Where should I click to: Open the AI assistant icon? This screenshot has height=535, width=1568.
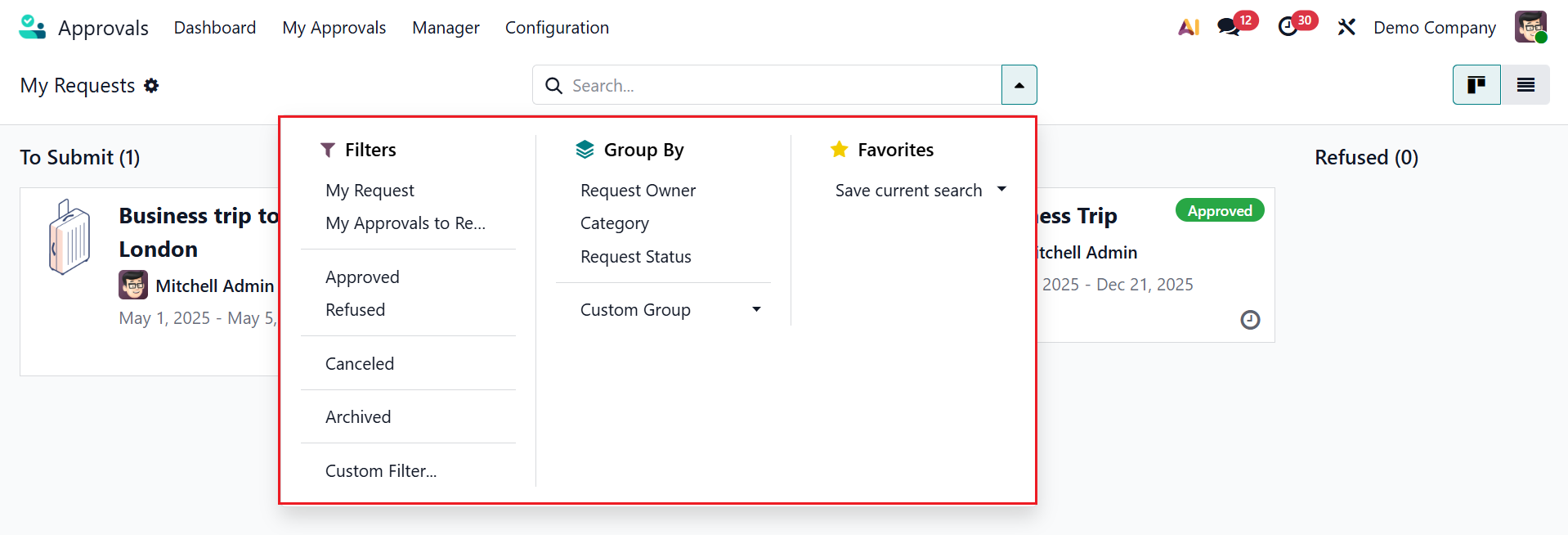[x=1189, y=27]
